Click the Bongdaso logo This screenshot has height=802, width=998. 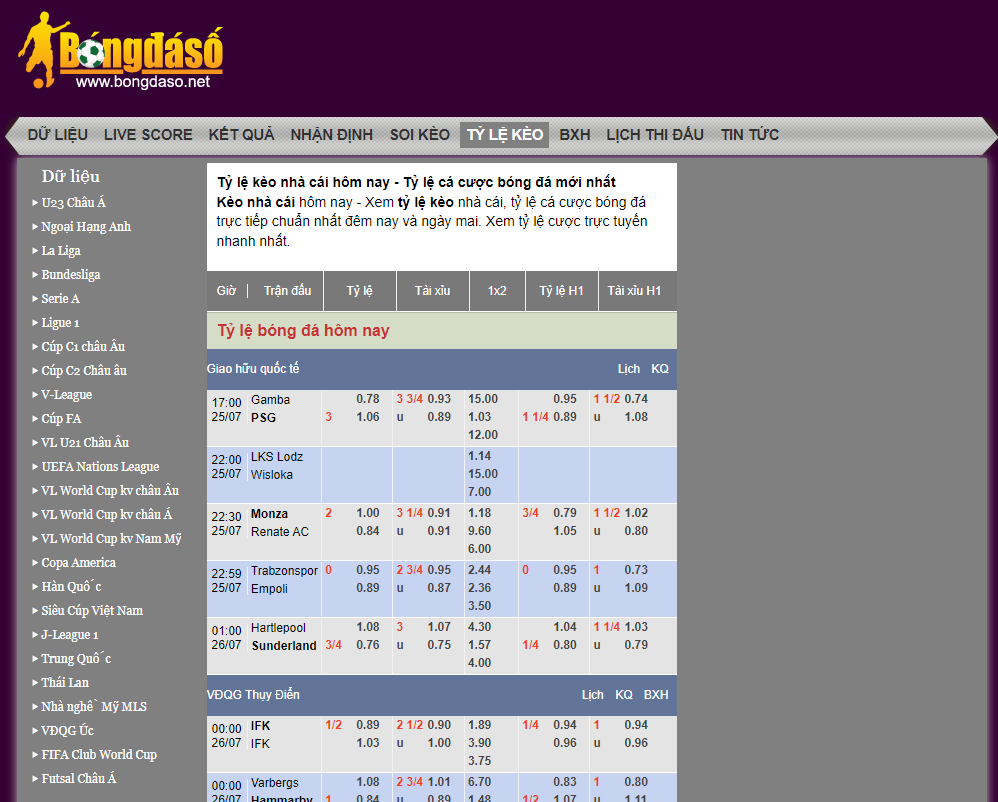120,52
